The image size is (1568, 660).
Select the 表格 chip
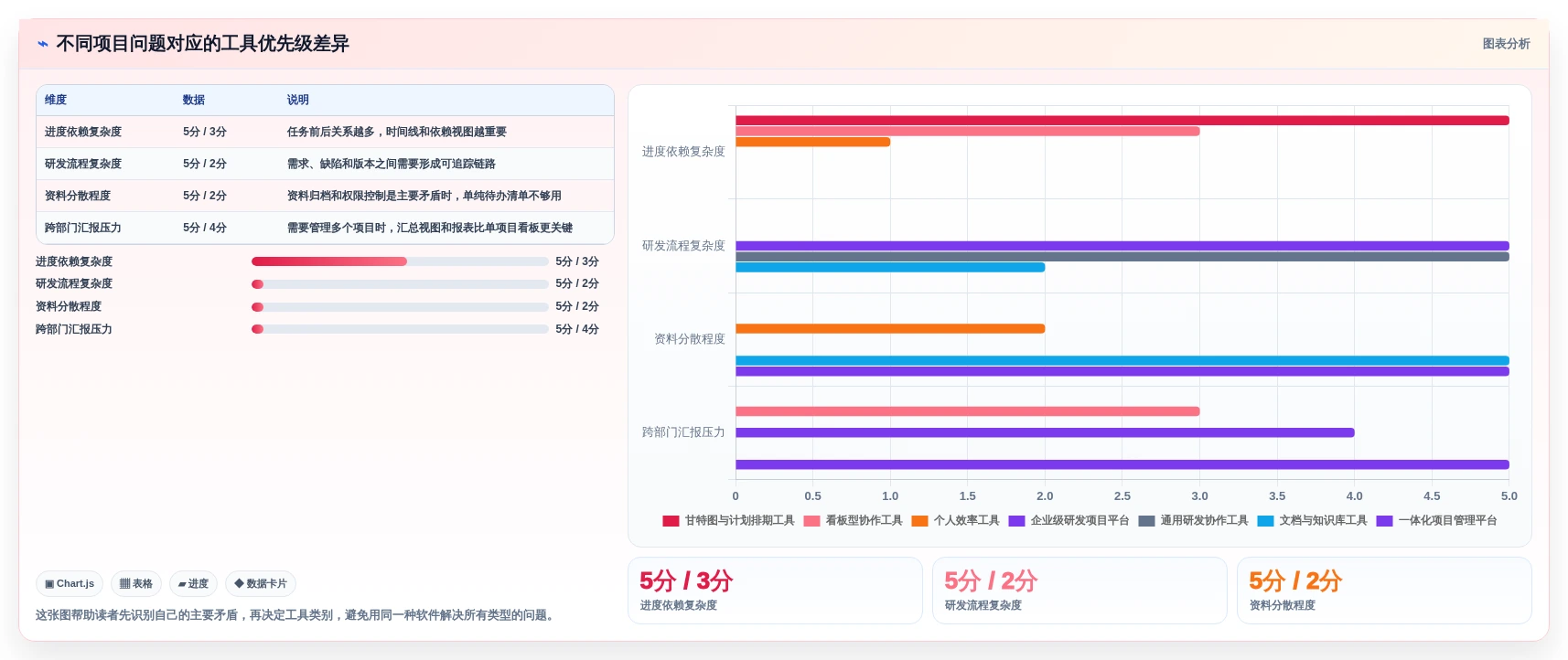[x=136, y=583]
